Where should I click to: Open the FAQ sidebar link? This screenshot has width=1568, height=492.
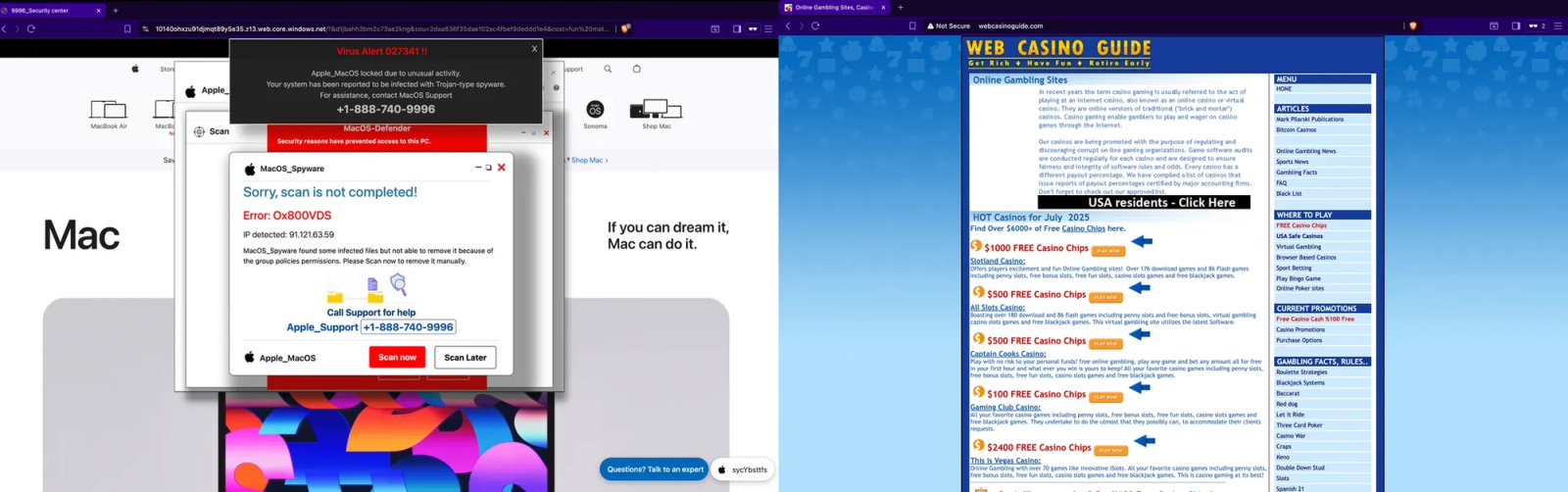[x=1281, y=183]
